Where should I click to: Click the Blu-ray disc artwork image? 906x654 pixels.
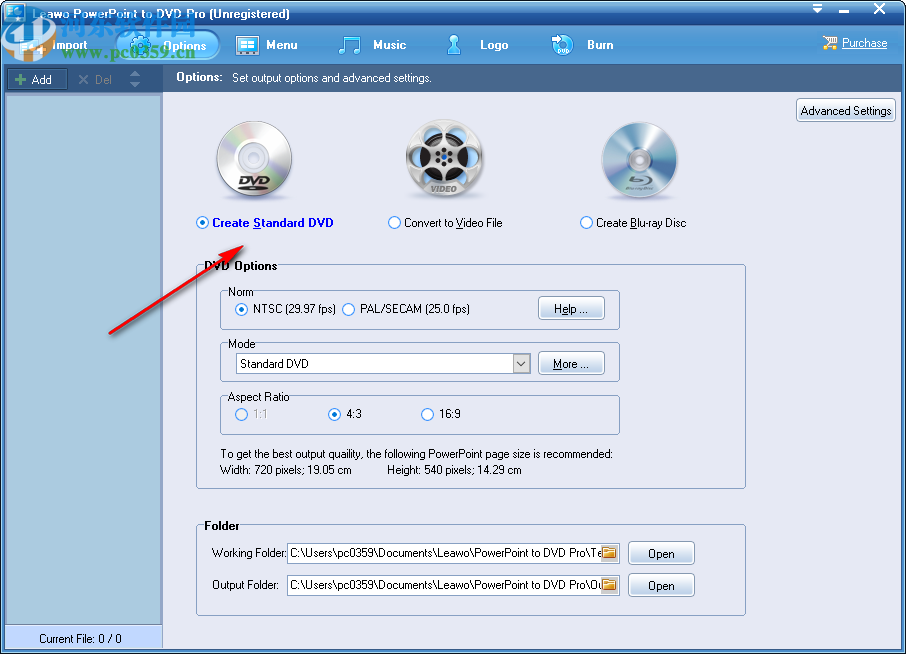[639, 158]
